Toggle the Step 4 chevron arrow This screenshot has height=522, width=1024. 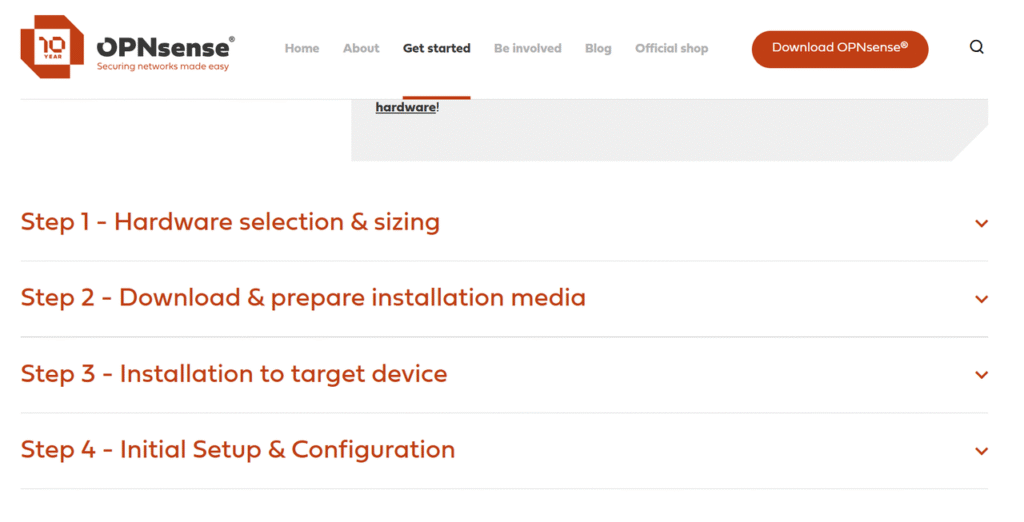coord(981,451)
